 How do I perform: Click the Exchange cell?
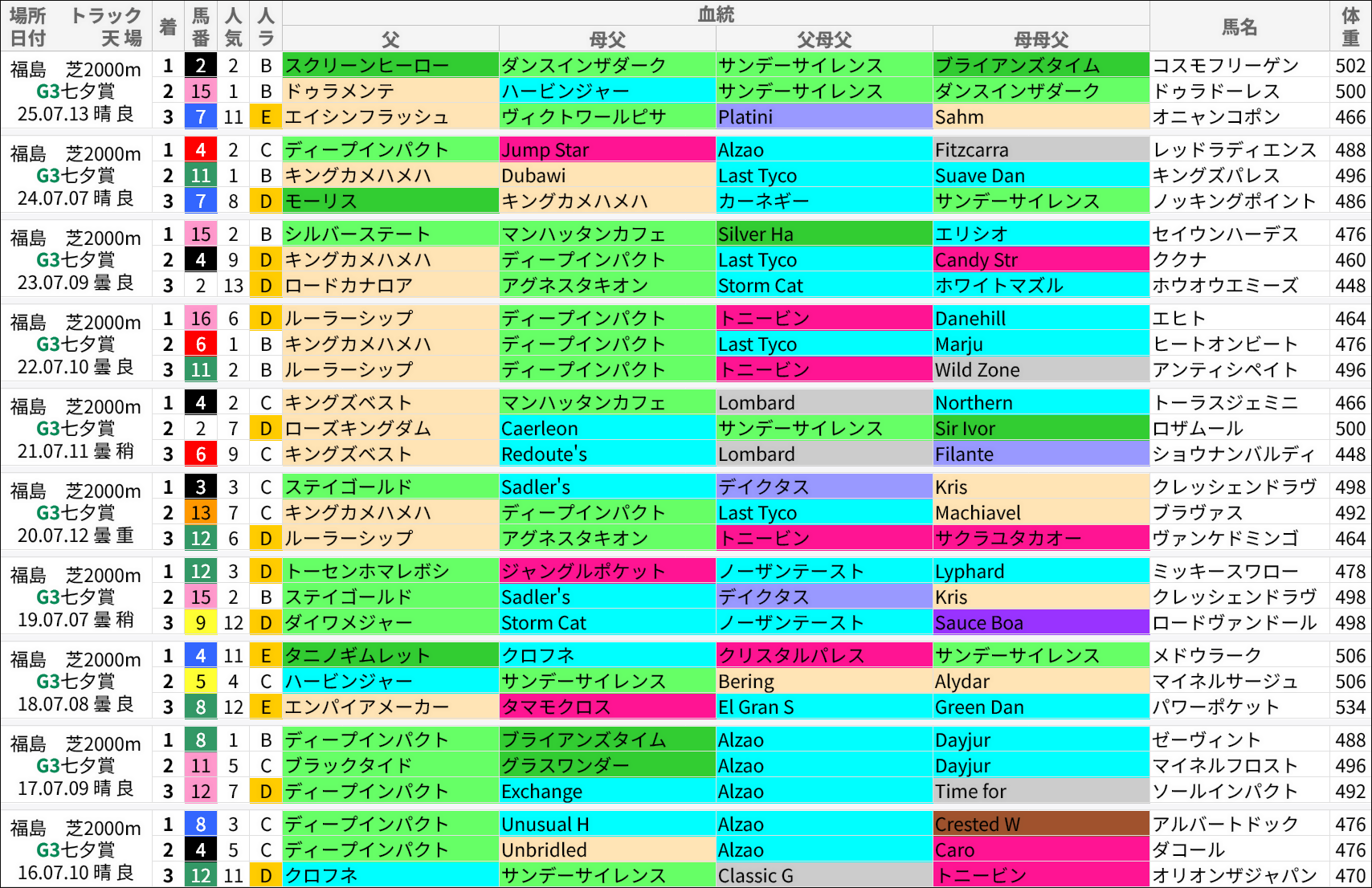pyautogui.click(x=607, y=791)
